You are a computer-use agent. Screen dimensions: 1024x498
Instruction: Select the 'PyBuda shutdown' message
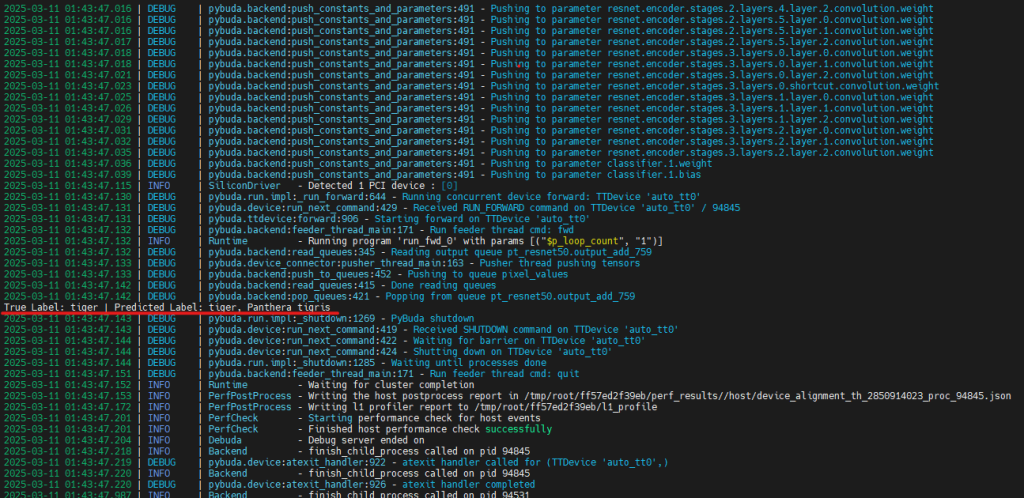pos(432,319)
